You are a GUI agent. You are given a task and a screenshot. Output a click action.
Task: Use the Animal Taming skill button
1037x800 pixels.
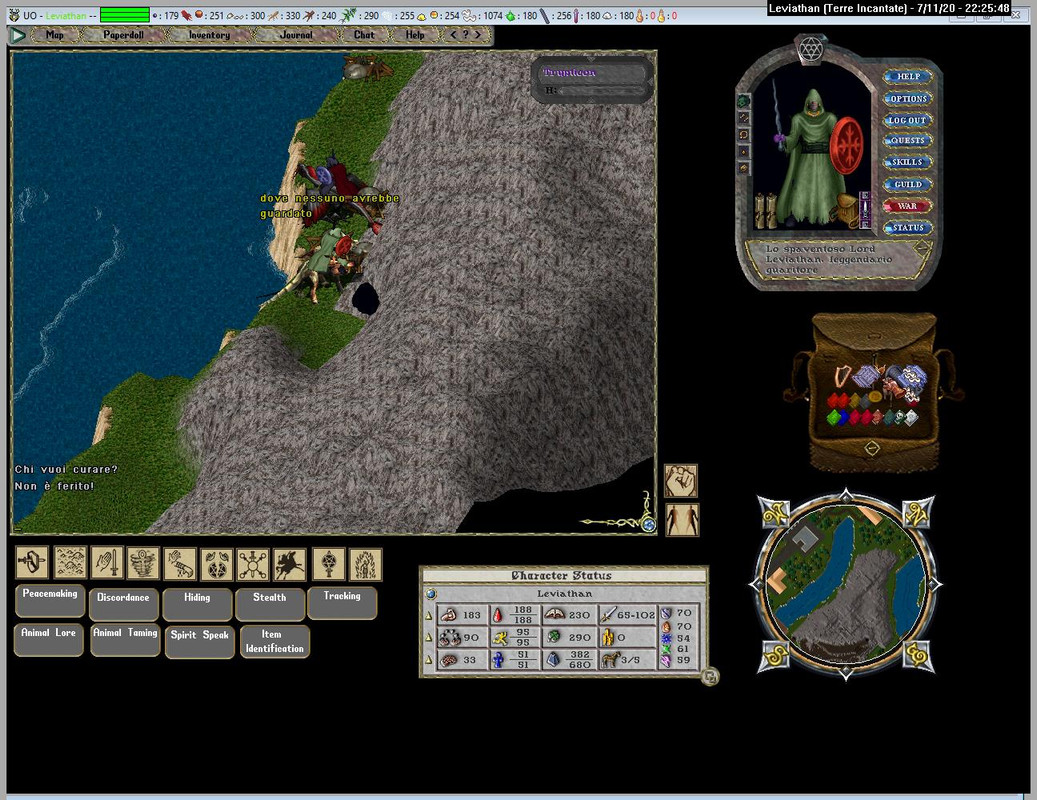pyautogui.click(x=125, y=639)
